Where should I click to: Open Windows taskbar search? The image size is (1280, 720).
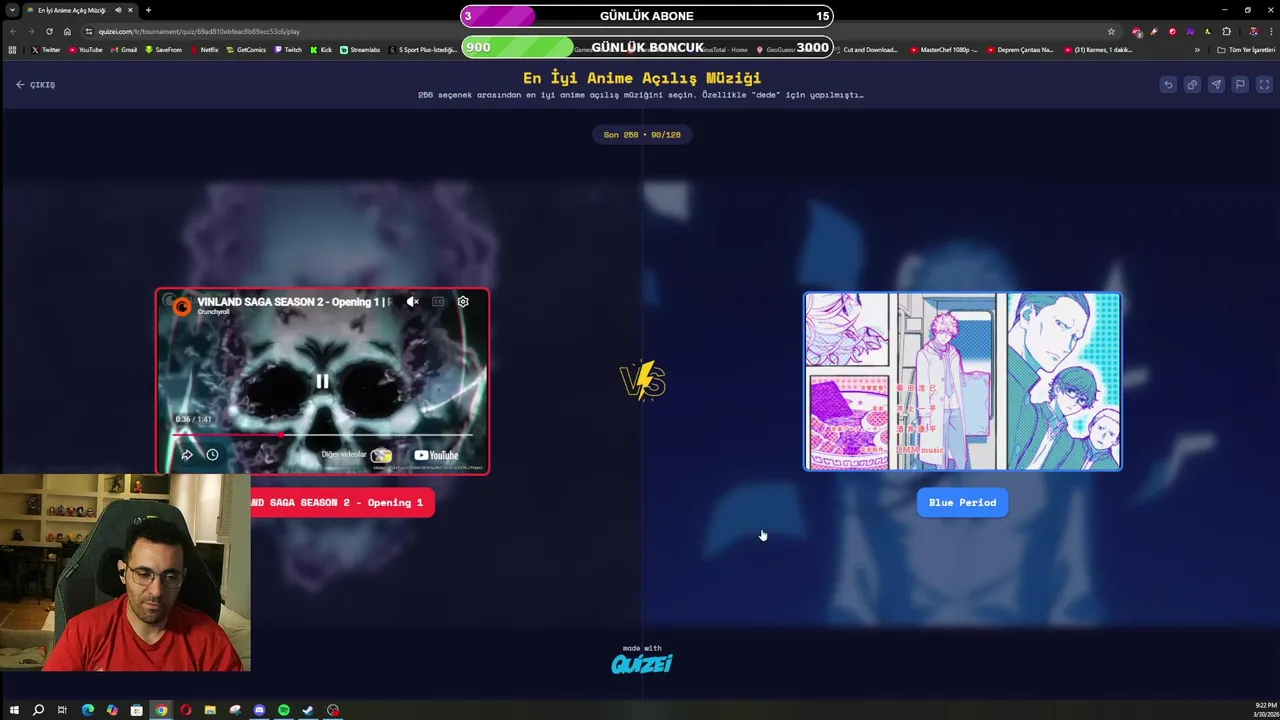[x=38, y=710]
